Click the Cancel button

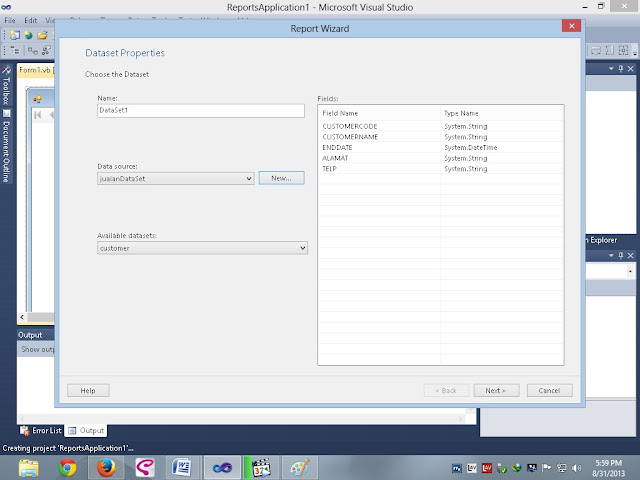[549, 390]
